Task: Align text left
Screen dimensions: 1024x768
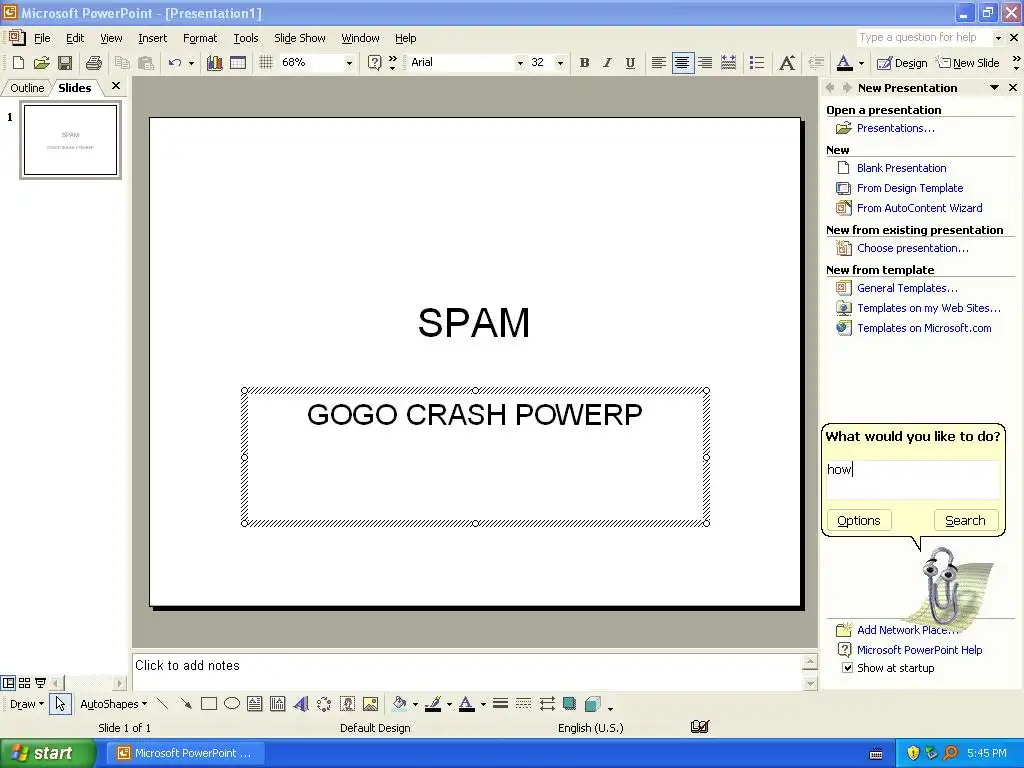Action: point(659,63)
